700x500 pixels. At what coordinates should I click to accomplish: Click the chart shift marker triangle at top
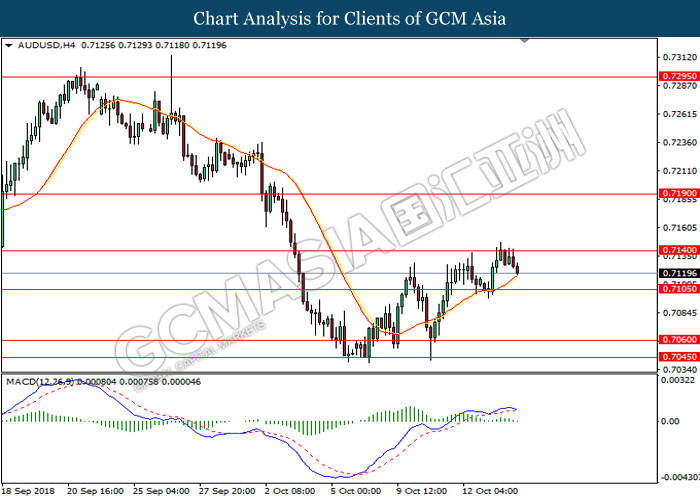point(525,41)
